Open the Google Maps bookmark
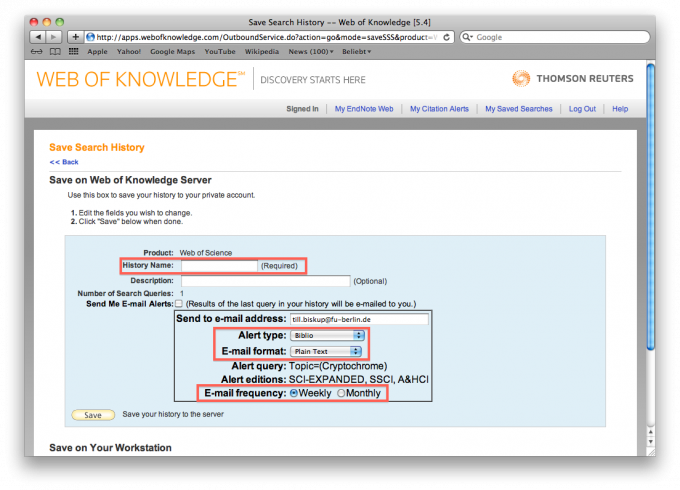The image size is (680, 490). (x=173, y=52)
